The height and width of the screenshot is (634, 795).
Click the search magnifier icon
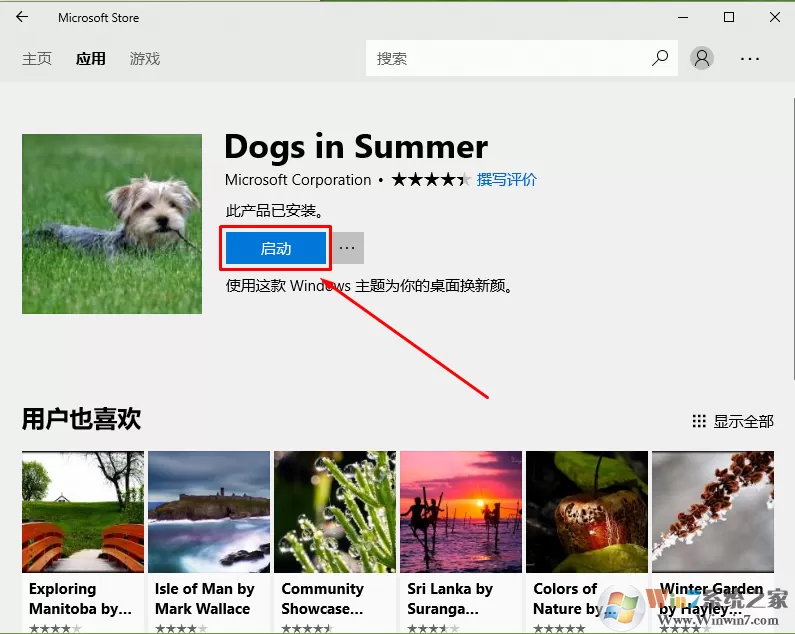pos(660,58)
